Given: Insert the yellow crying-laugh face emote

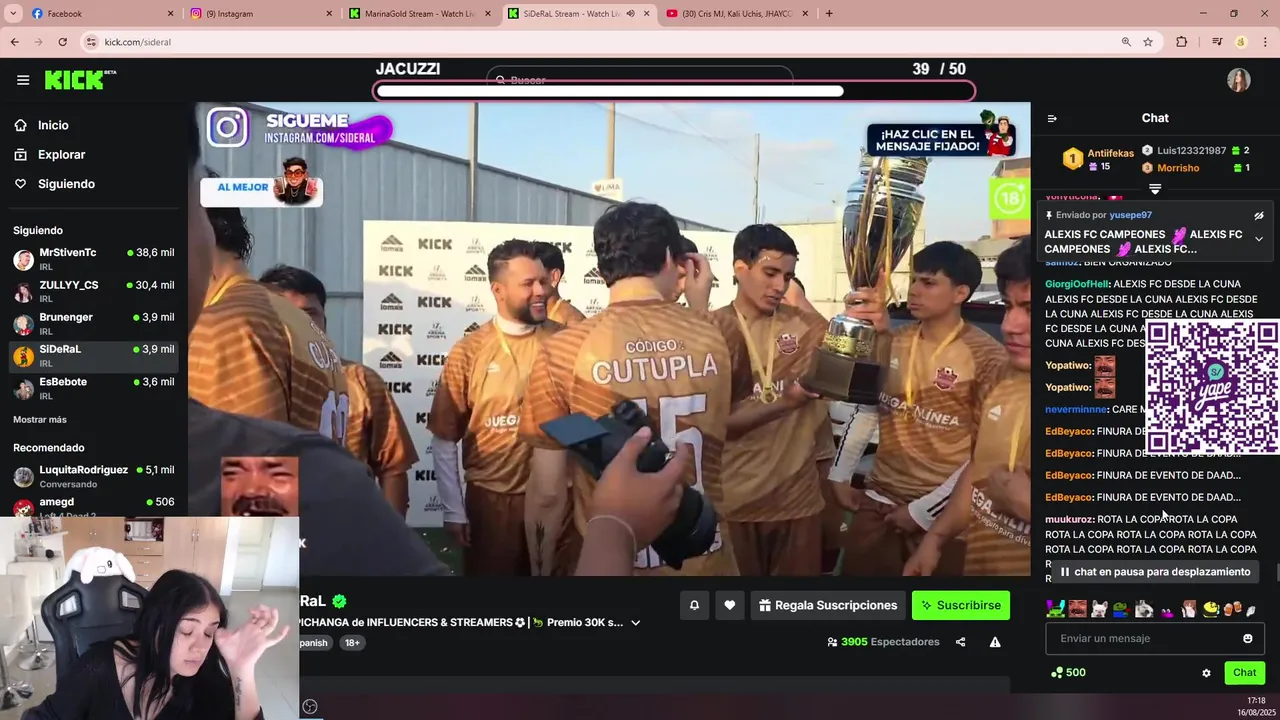Looking at the screenshot, I should 1211,609.
